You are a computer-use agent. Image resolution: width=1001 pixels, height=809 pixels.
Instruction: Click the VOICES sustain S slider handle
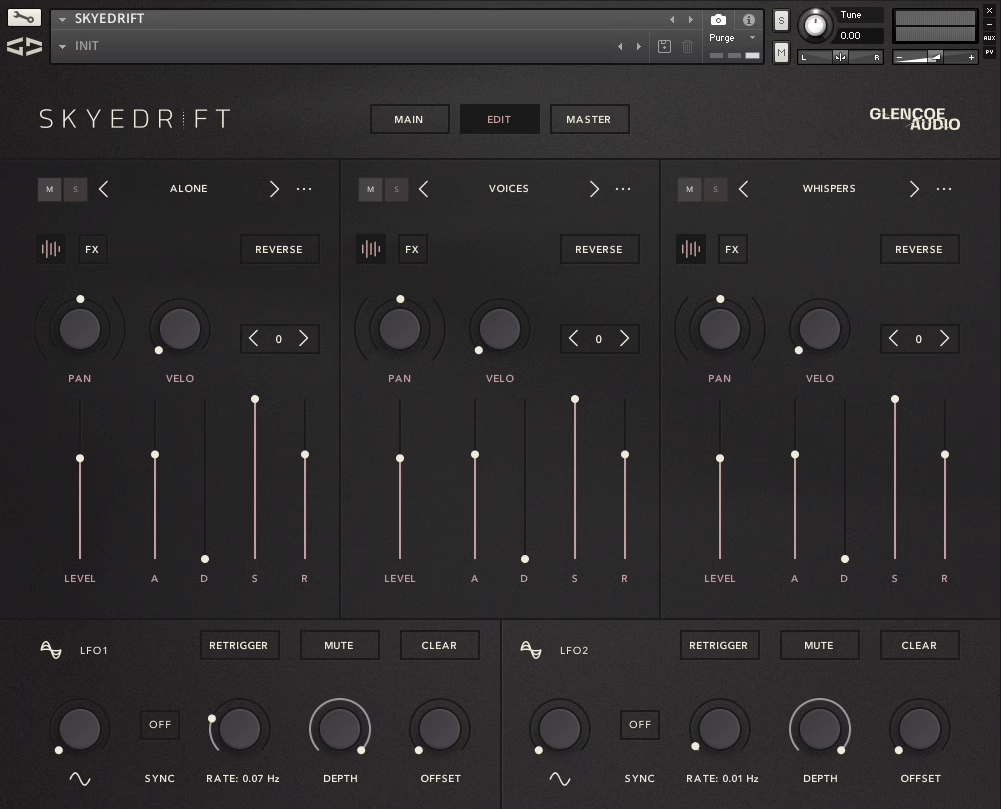click(575, 399)
